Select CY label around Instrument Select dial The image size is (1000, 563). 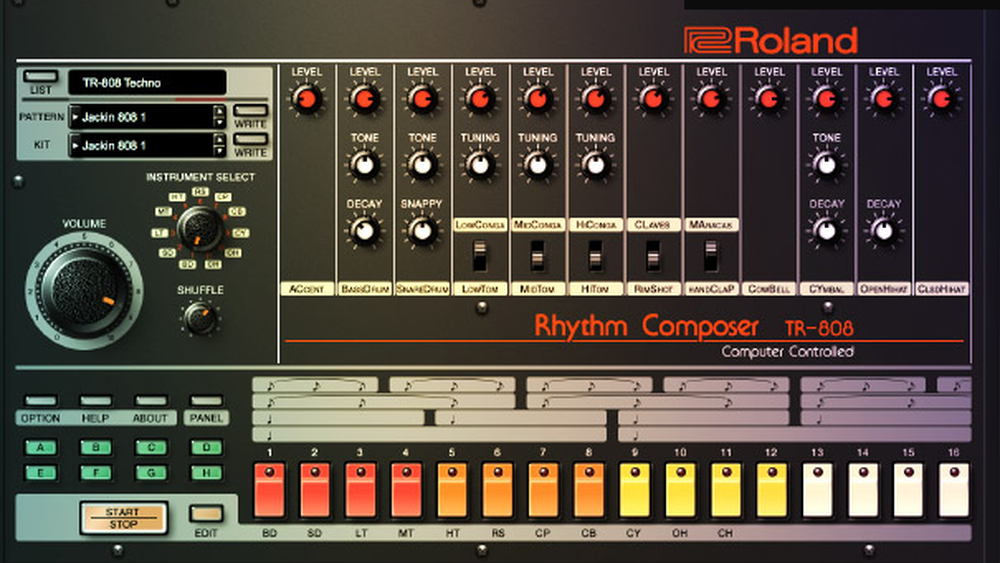point(240,233)
